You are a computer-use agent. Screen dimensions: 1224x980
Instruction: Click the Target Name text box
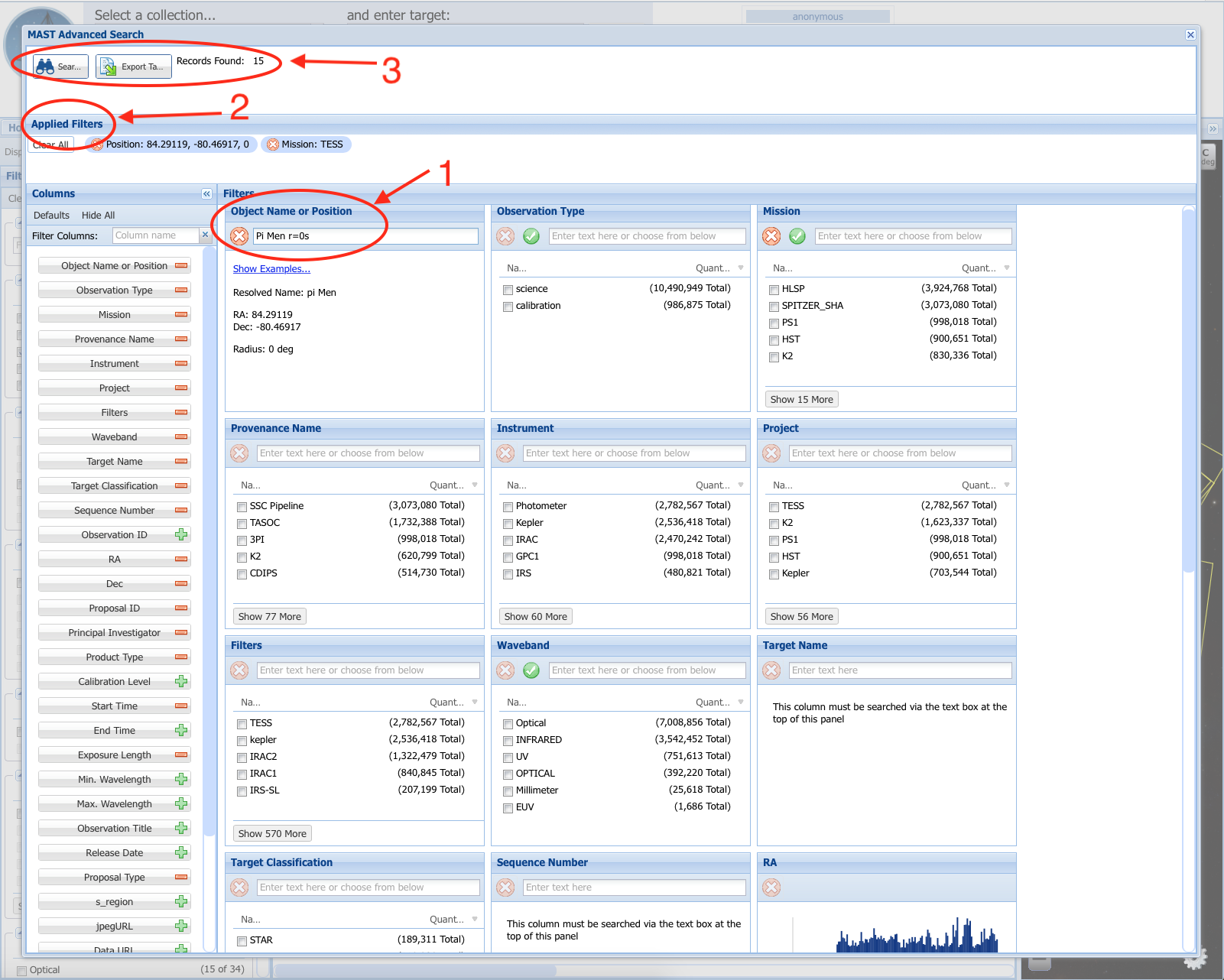point(900,670)
